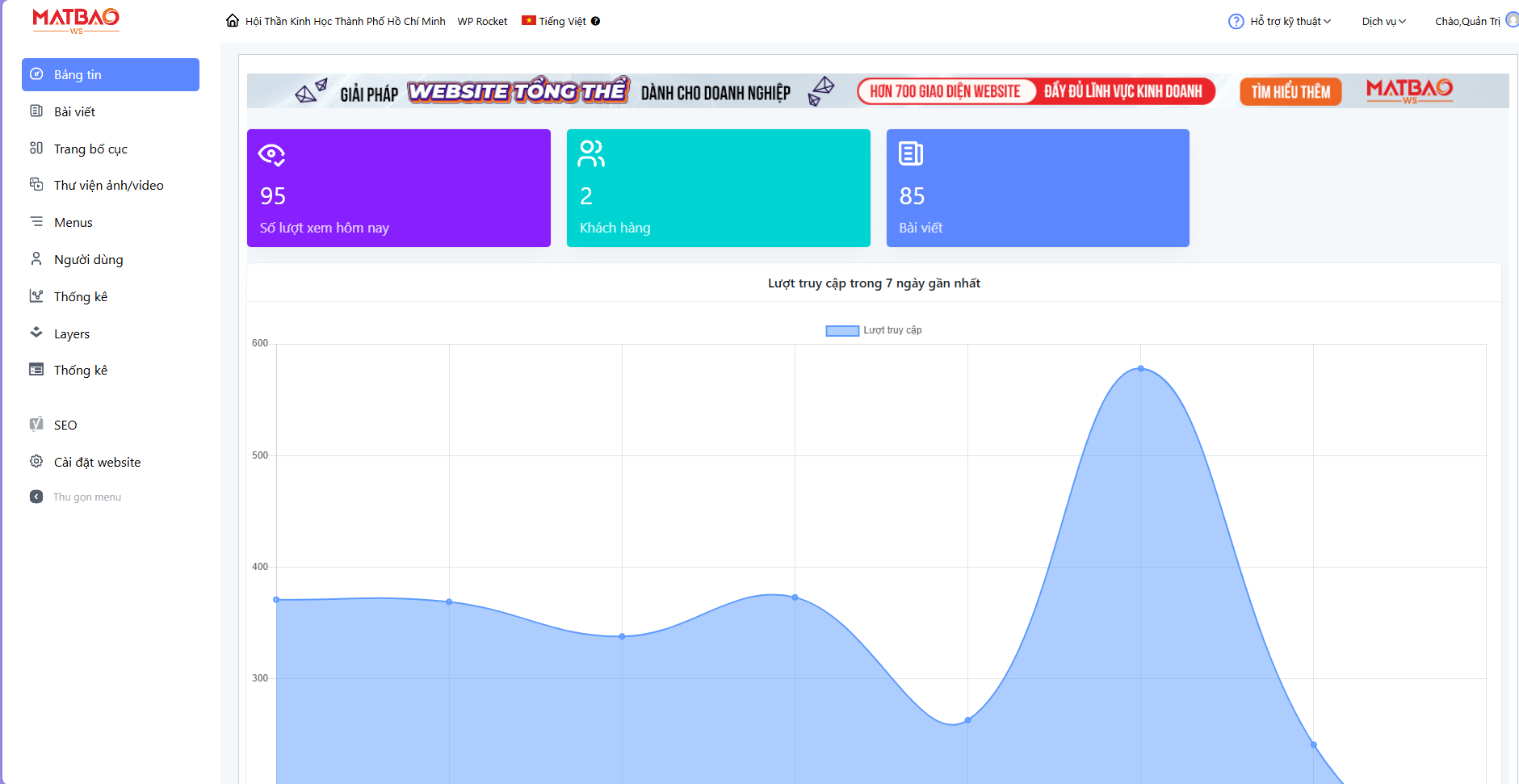Click the Người dùng user icon
Screen dimensions: 1519x784
point(36,259)
